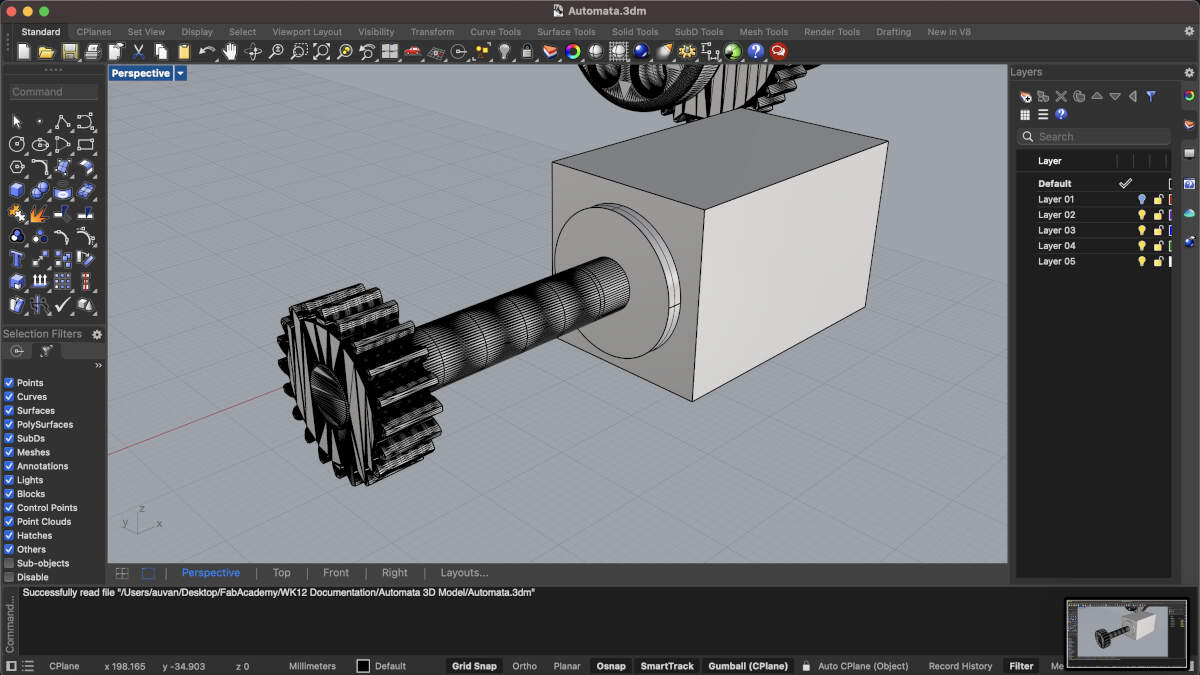This screenshot has height=675, width=1200.
Task: Toggle Ortho mode in status bar
Action: click(x=524, y=666)
